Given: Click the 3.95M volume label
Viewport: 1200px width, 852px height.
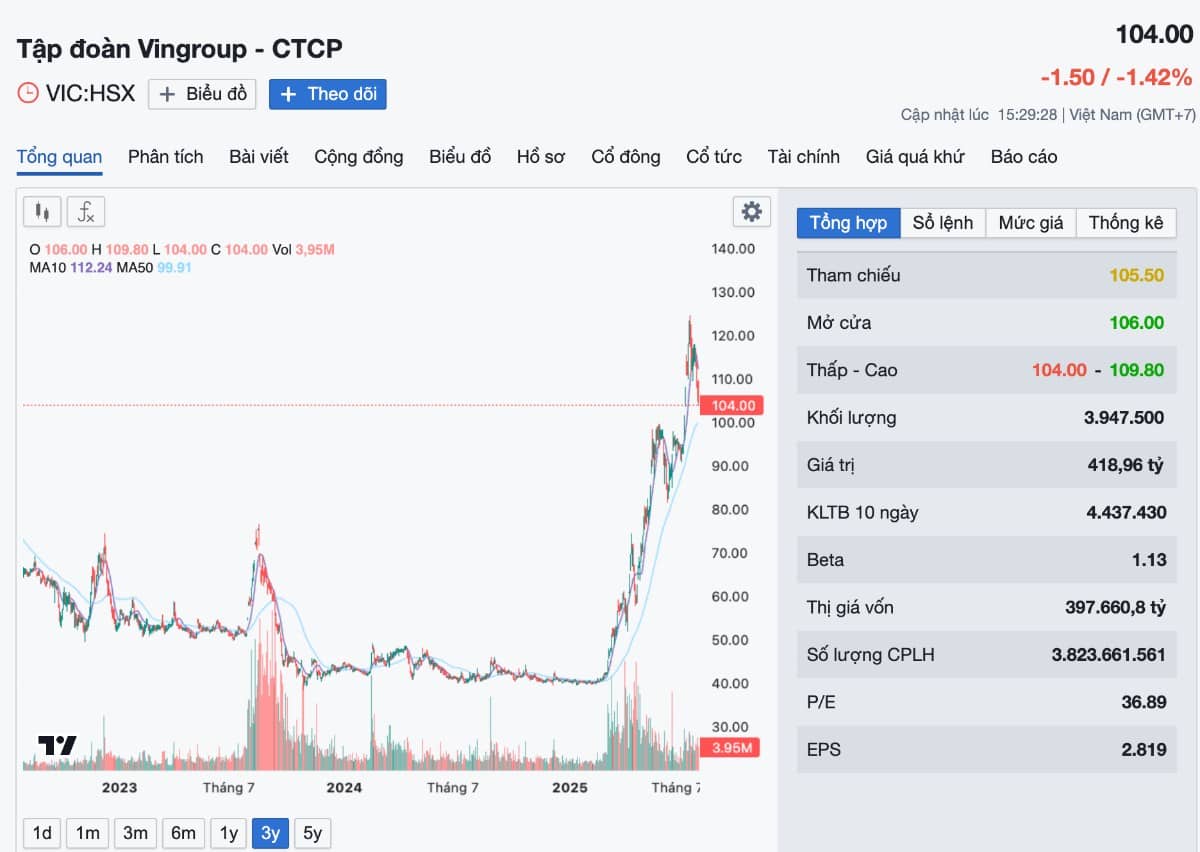Looking at the screenshot, I should coord(731,748).
